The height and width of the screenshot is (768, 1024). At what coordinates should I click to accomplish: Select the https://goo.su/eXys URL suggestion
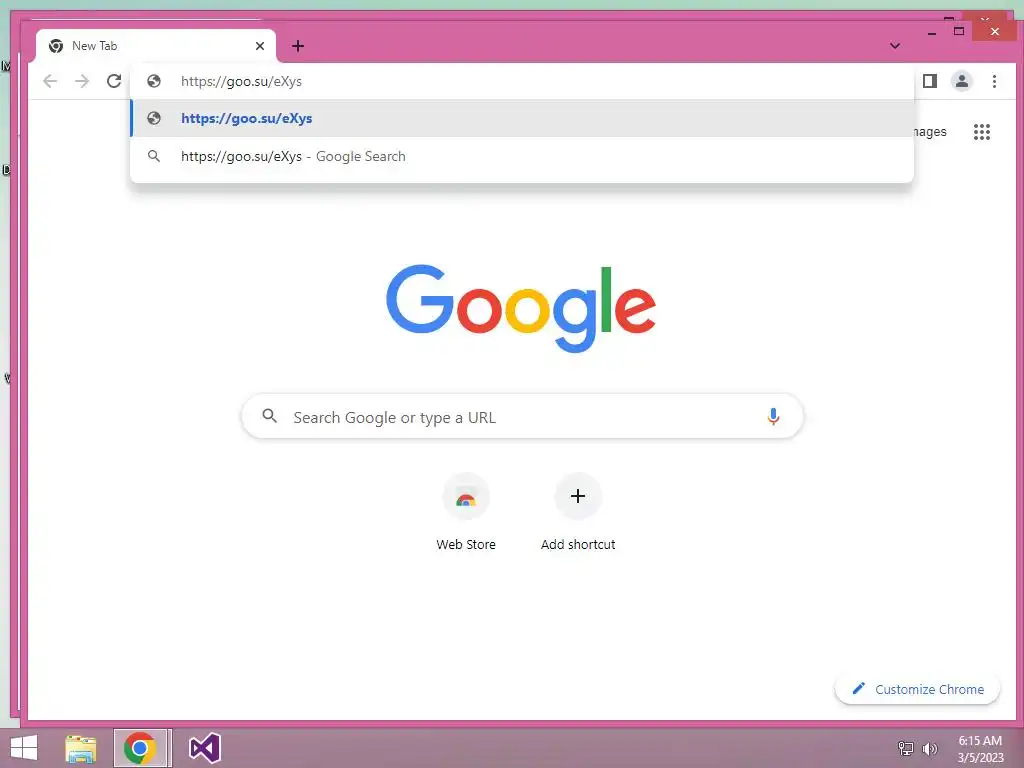coord(522,118)
